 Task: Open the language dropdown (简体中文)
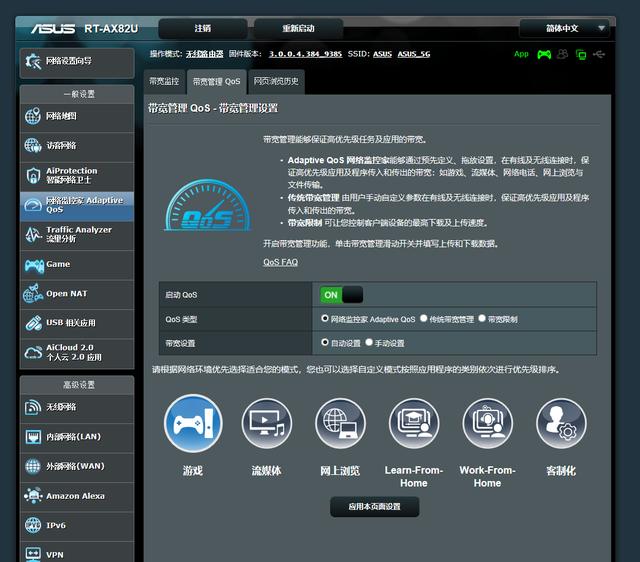coord(564,28)
